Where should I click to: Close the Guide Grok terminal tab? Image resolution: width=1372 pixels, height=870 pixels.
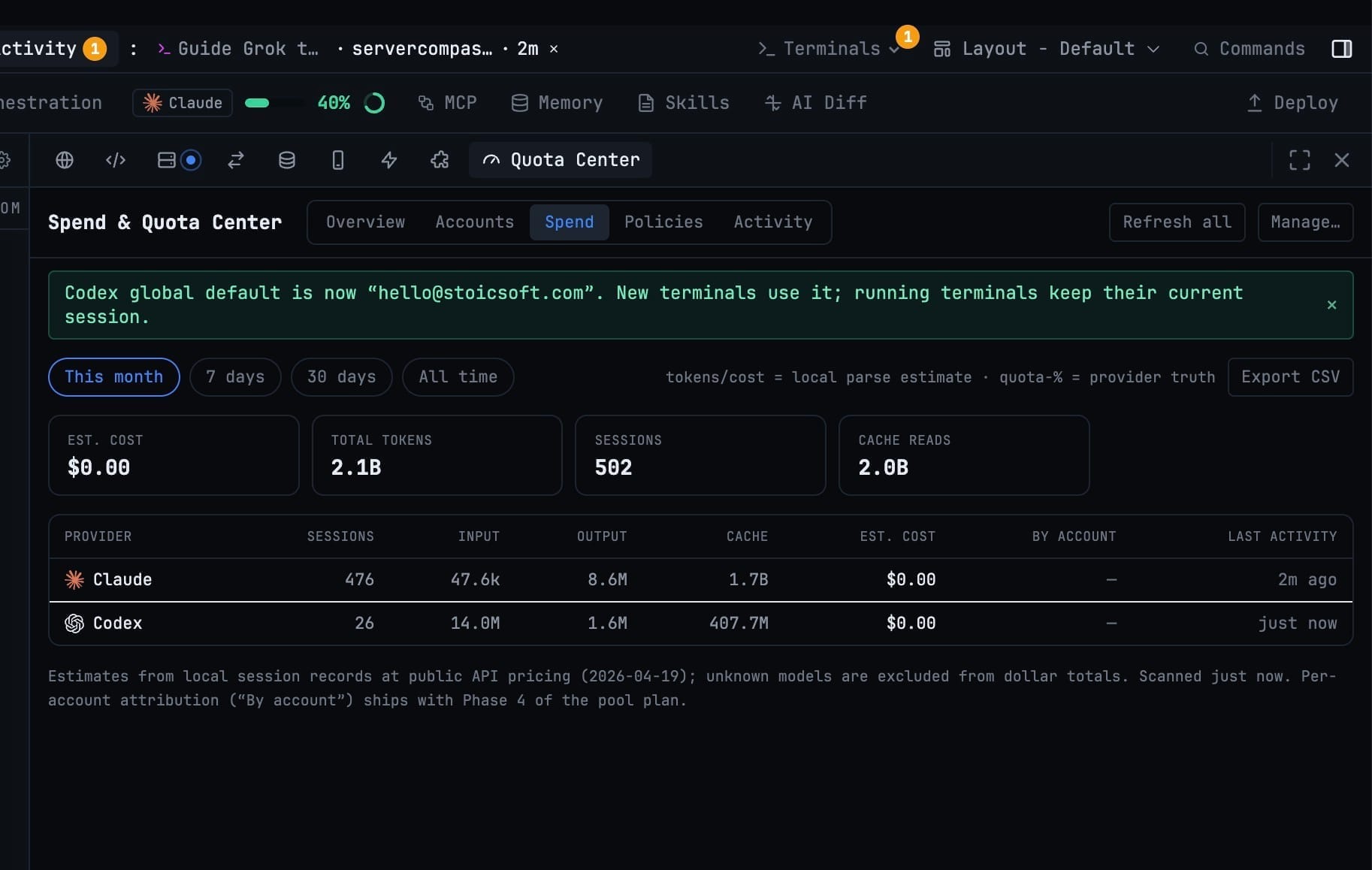click(554, 49)
